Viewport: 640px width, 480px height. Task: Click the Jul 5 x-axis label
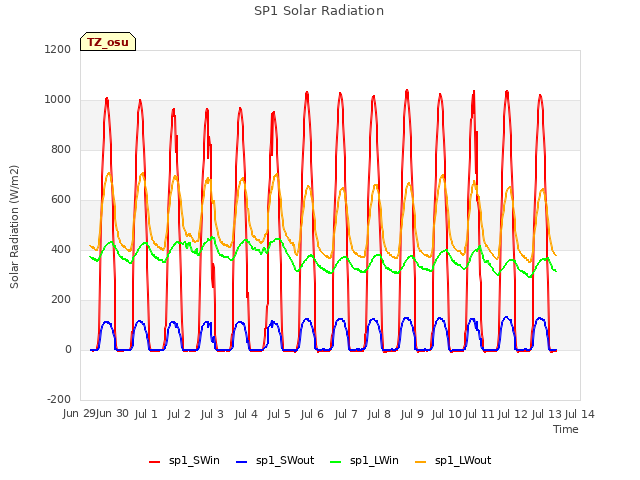279,414
